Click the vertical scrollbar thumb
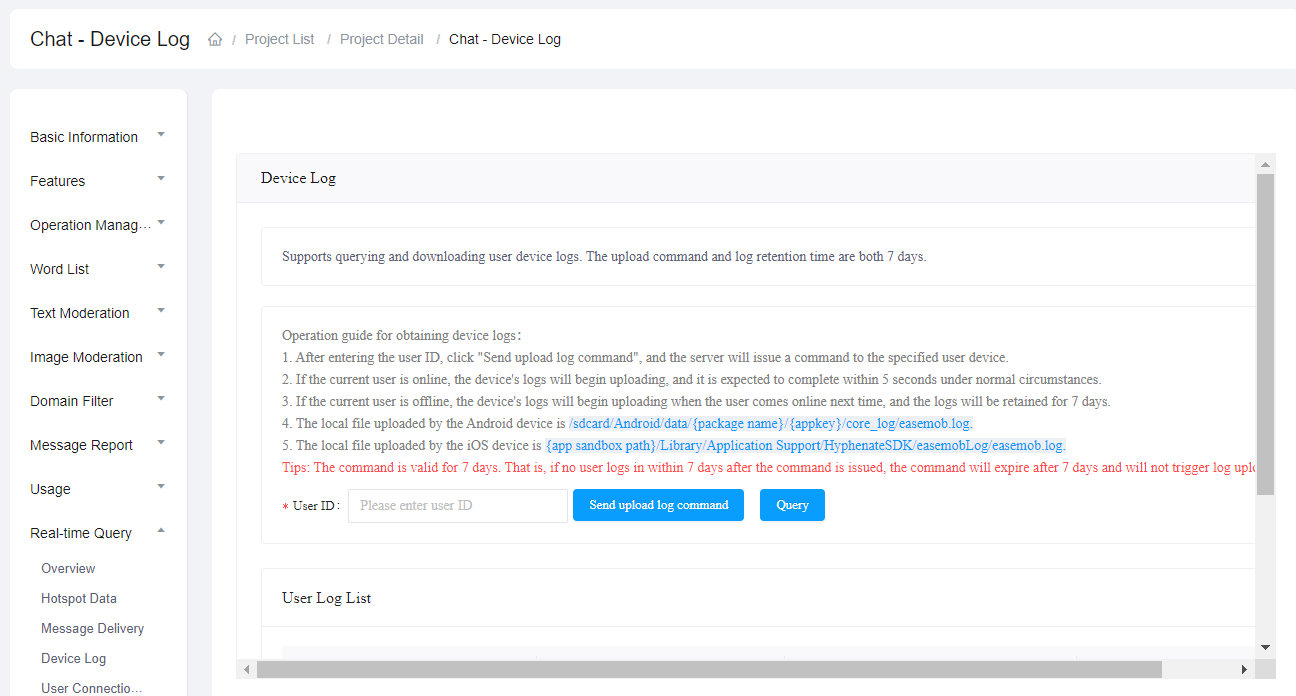 point(1266,334)
